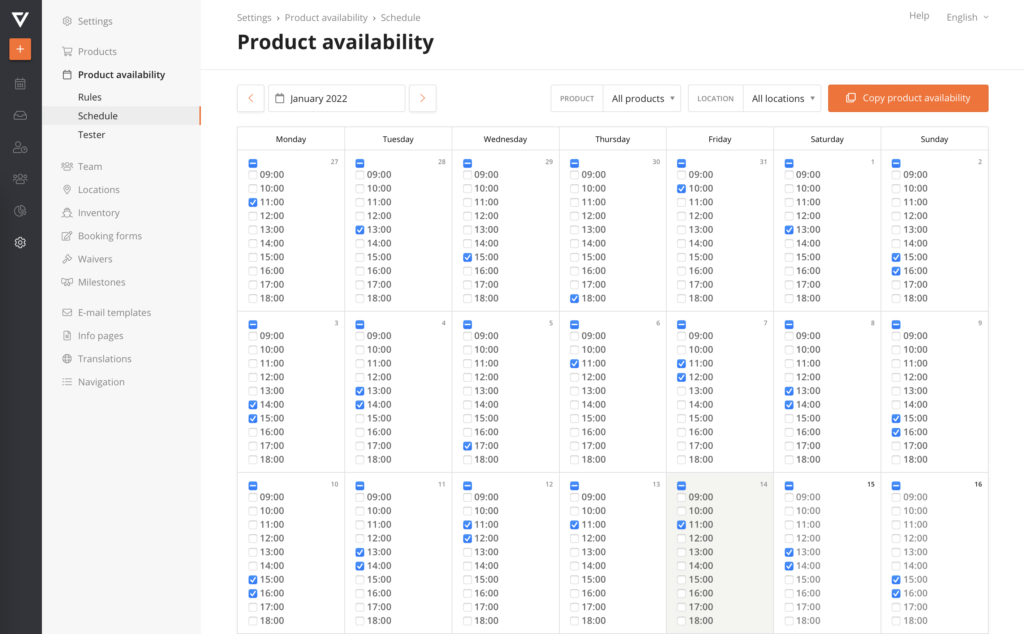The image size is (1024, 634).
Task: Go to previous month with left arrow
Action: [x=250, y=98]
